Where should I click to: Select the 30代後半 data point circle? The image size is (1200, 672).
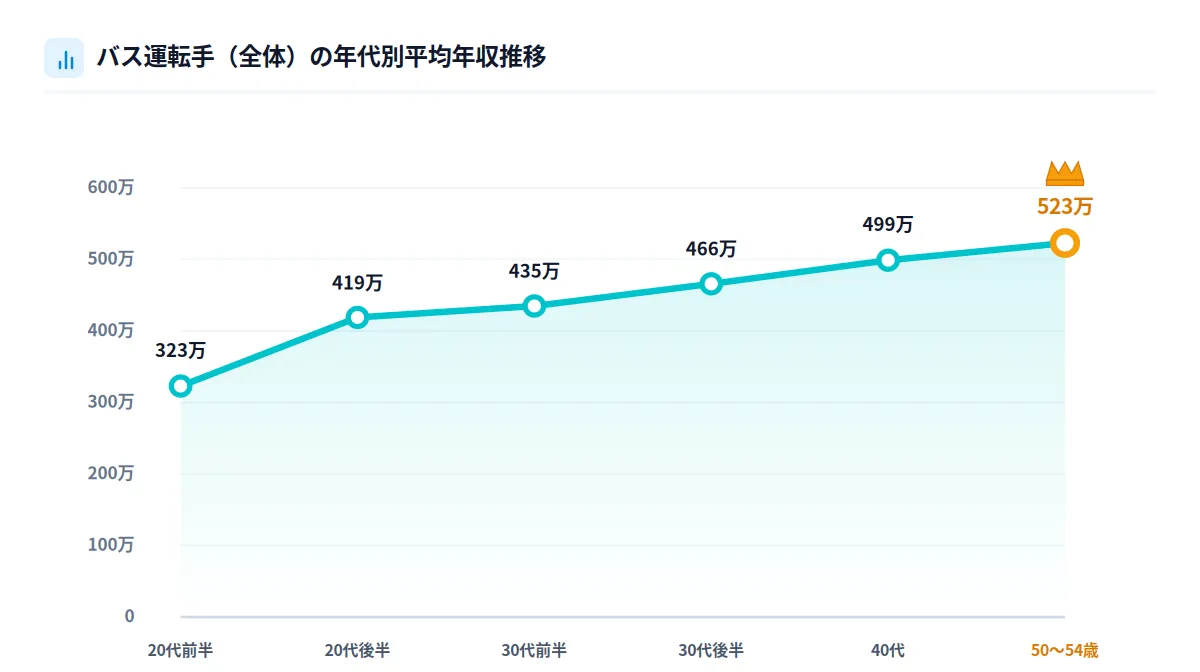click(711, 283)
